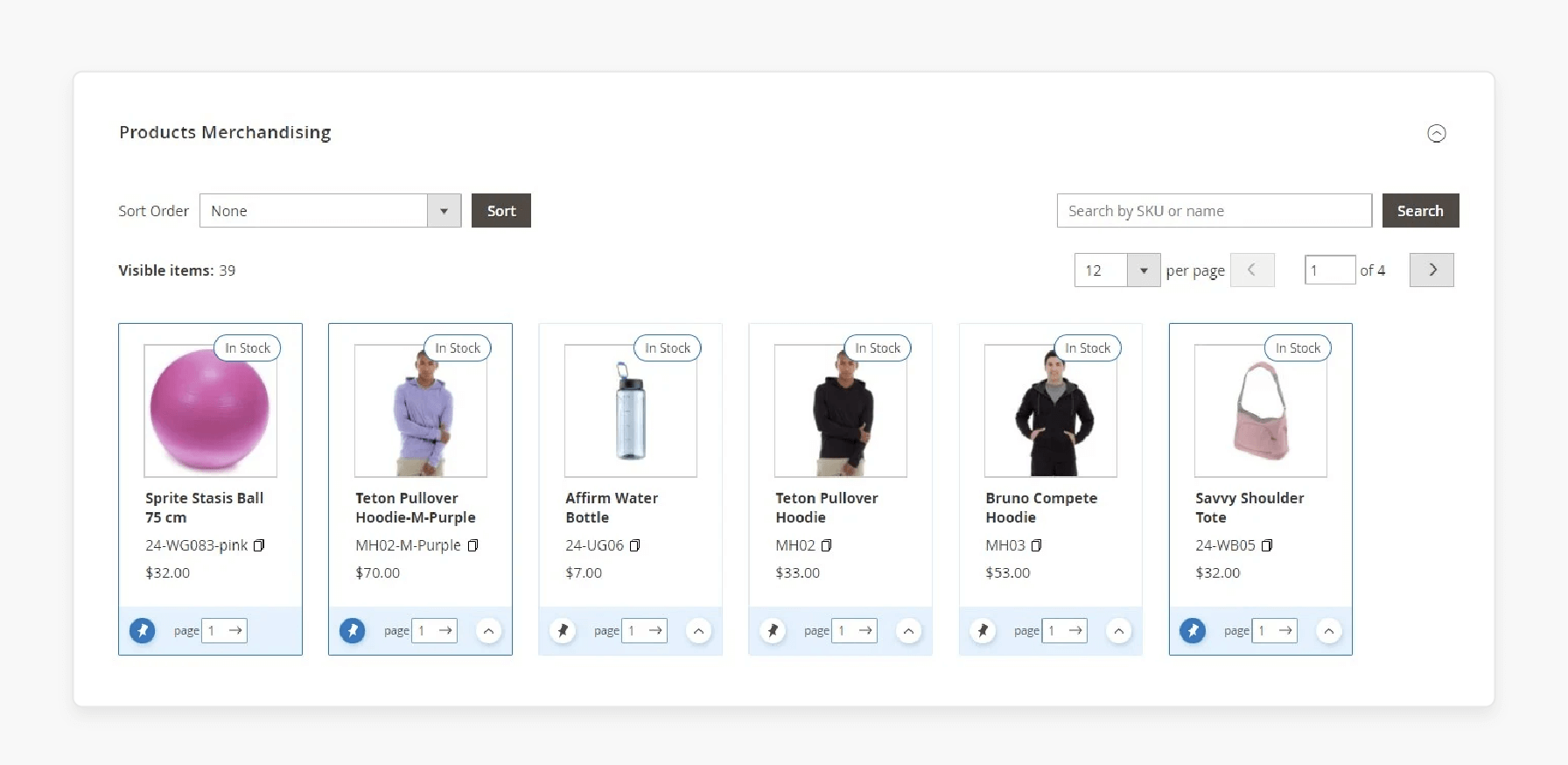Image resolution: width=1568 pixels, height=765 pixels.
Task: Click the Bruno Compete Hoodie name
Action: (1041, 508)
